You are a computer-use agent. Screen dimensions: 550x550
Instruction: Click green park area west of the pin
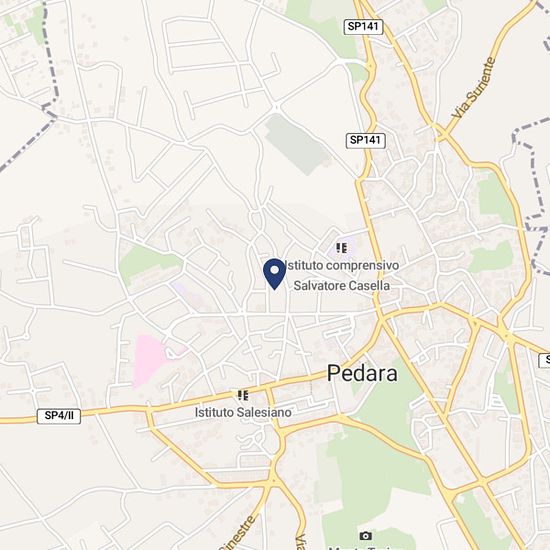click(147, 264)
